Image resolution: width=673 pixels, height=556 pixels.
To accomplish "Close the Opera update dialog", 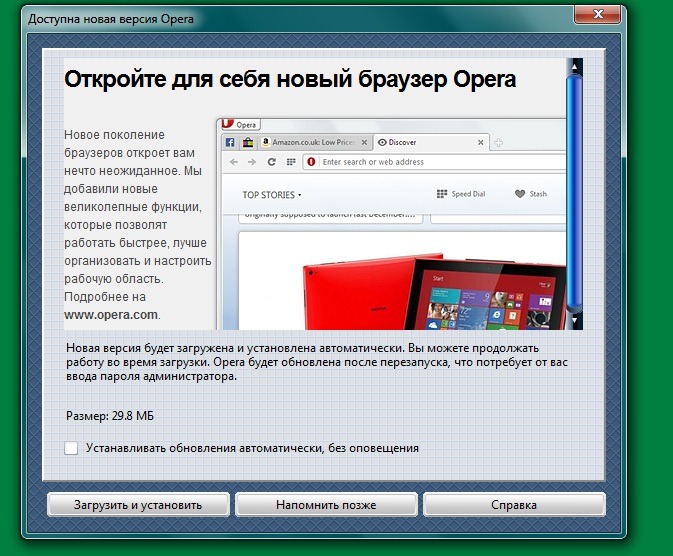I will point(597,14).
